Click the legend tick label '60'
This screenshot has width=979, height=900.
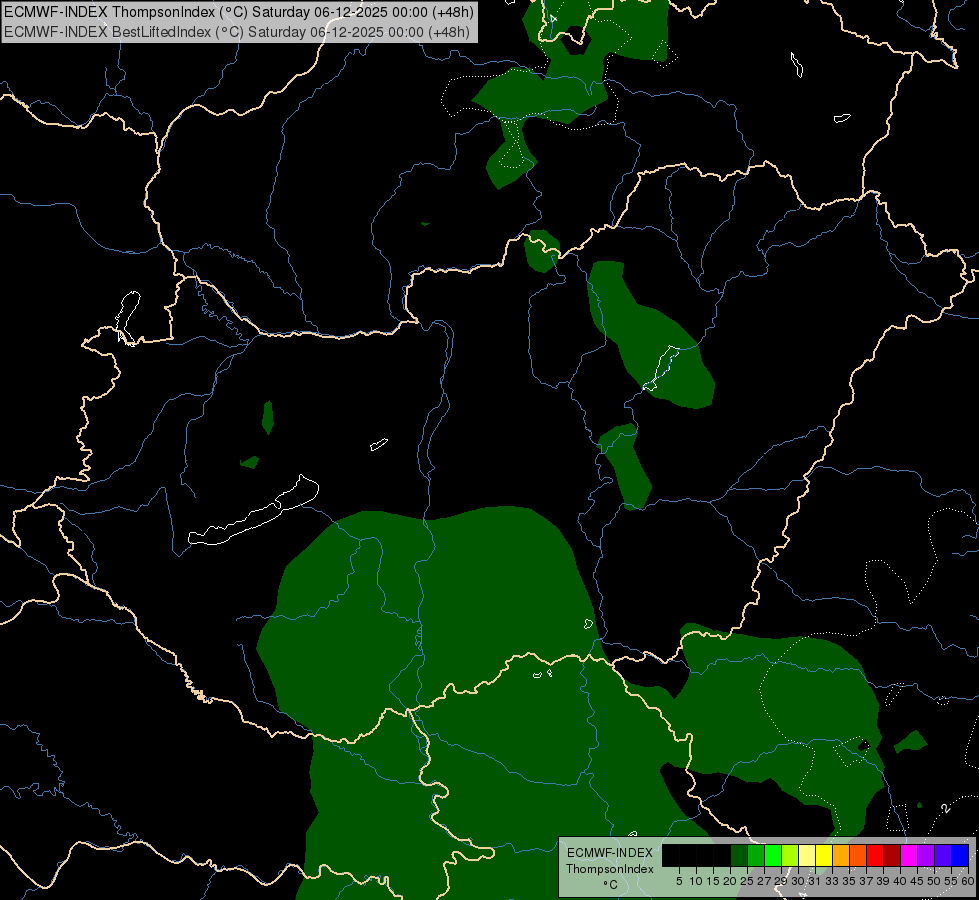967,881
